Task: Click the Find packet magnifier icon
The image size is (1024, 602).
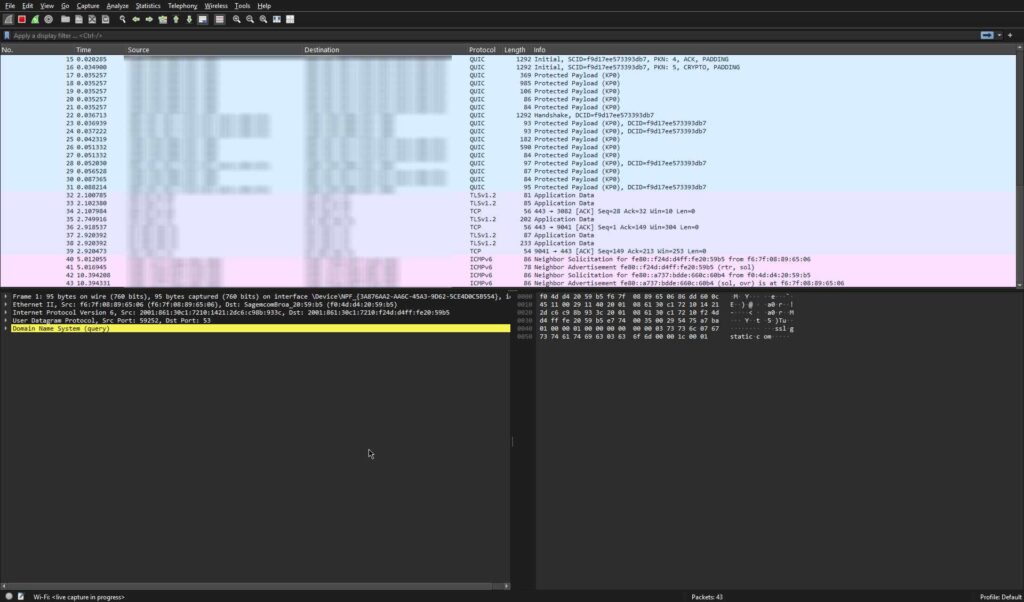Action: click(122, 19)
